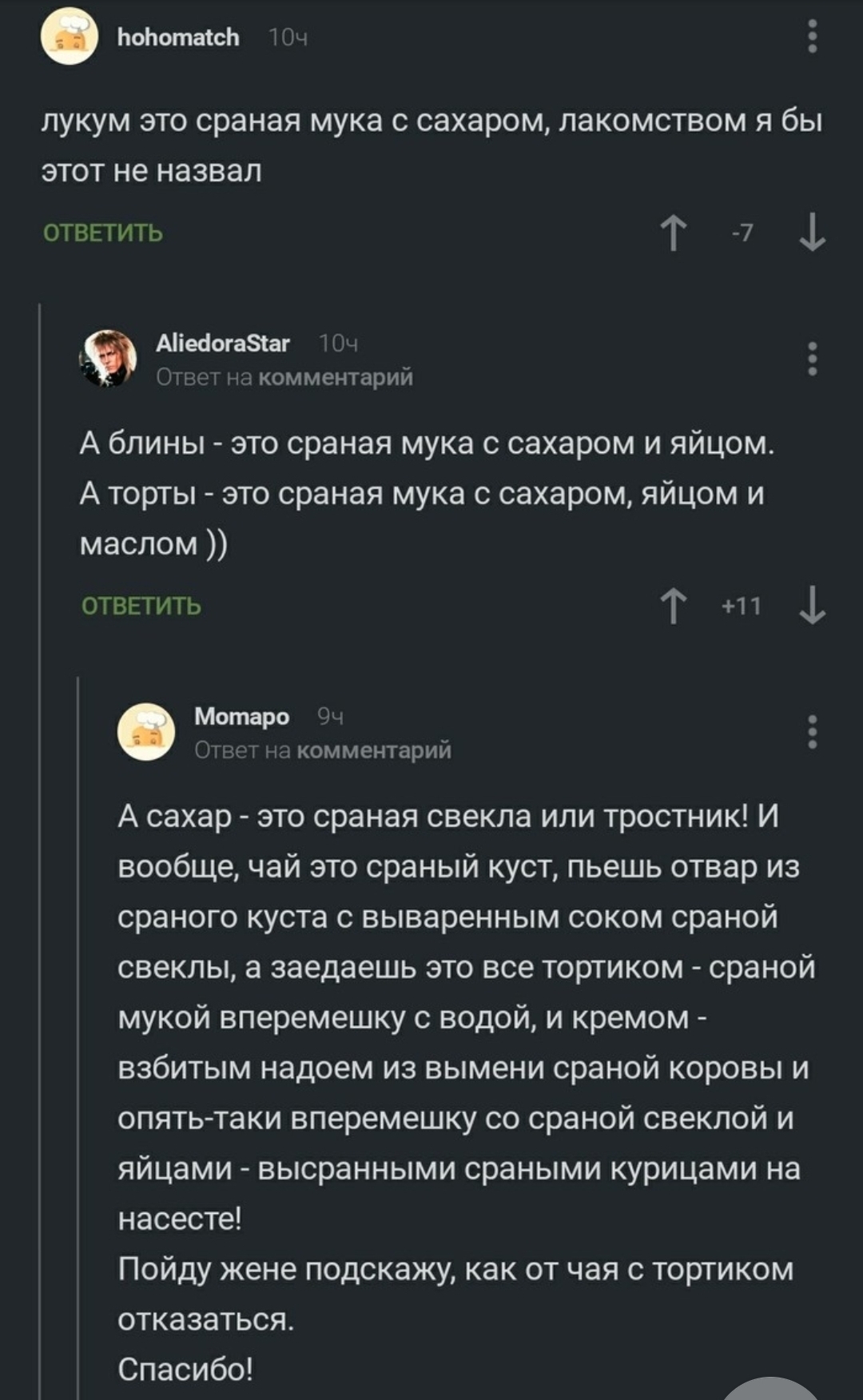Collapse thread via the outer left branch line
The width and height of the screenshot is (863, 1400).
[39, 799]
